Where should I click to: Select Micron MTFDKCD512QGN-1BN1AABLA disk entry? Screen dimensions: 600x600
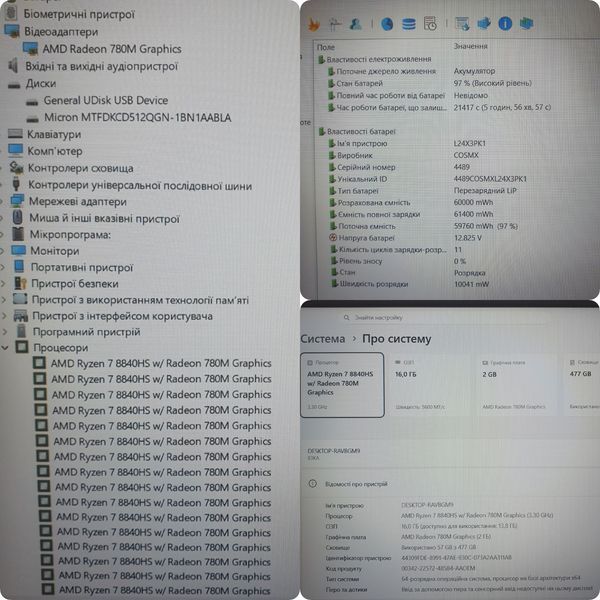pos(137,117)
